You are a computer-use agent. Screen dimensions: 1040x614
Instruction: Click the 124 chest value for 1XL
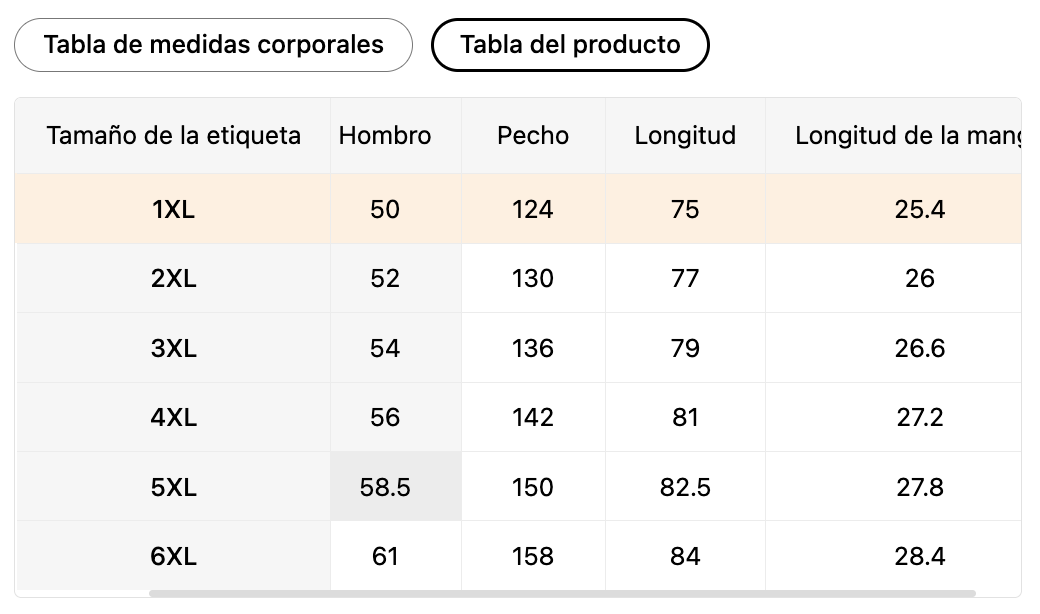click(533, 209)
